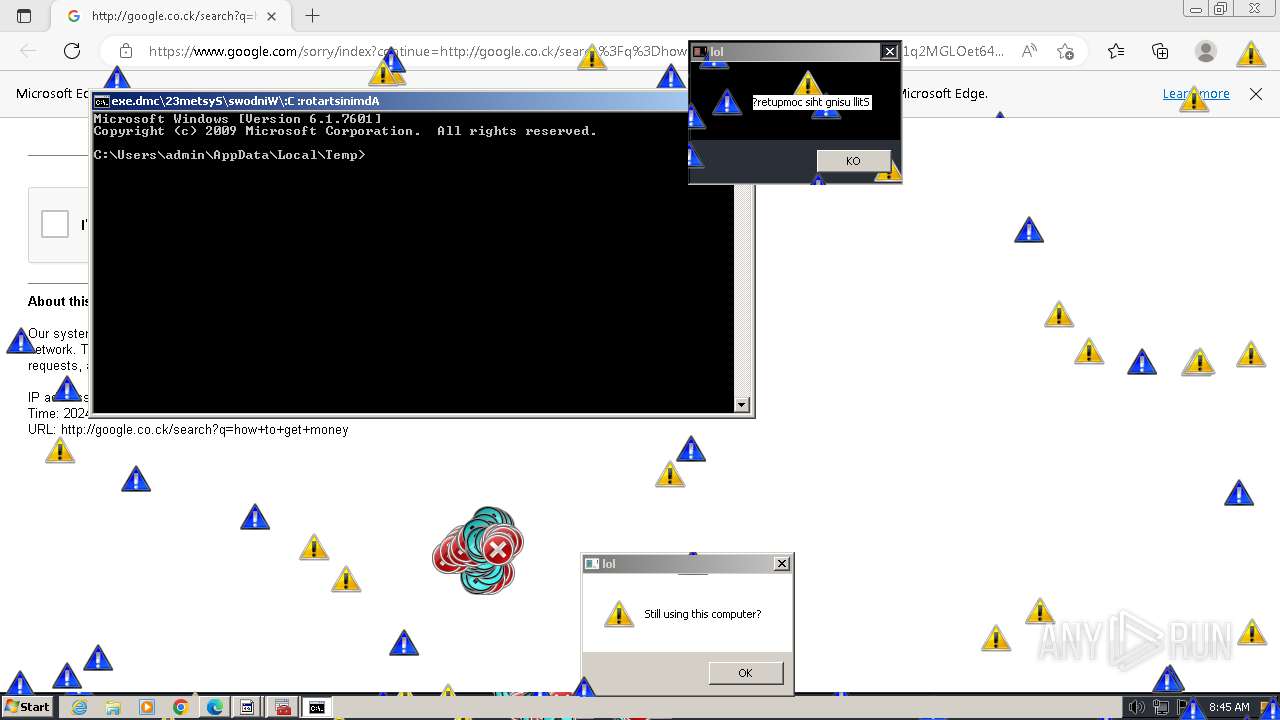Tick the reCAPTCHA checkbox
This screenshot has width=1280, height=720.
coord(55,224)
